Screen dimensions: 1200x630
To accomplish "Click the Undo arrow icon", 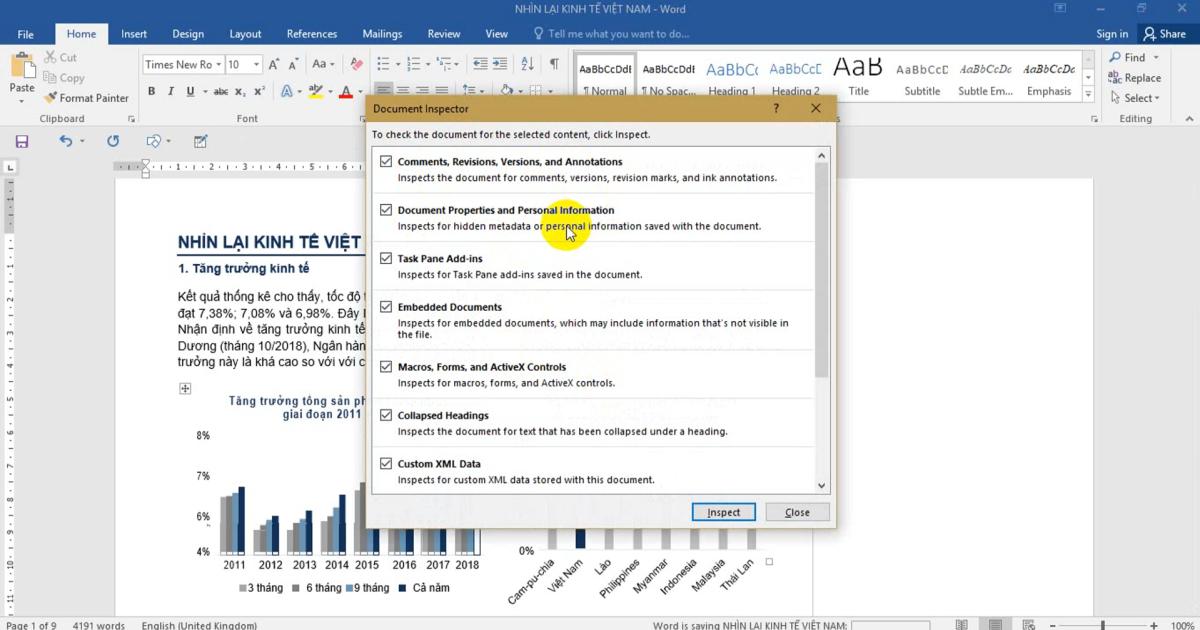I will click(x=65, y=142).
